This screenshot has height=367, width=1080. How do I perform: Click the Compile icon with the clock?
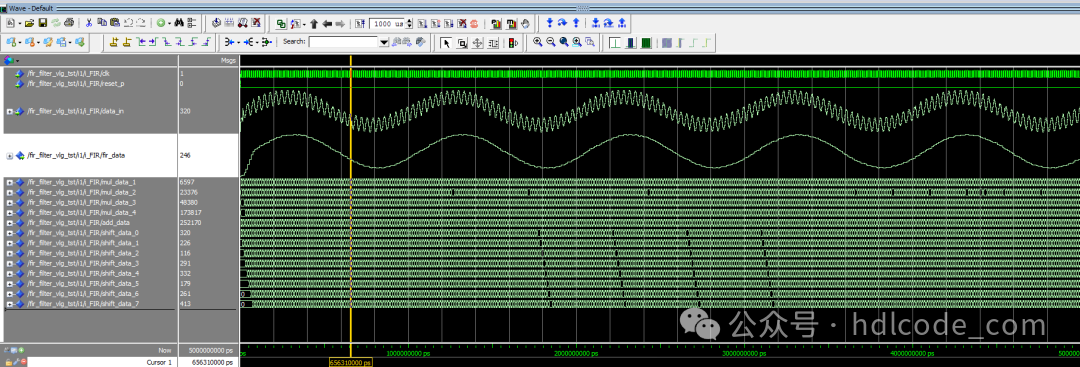(216, 23)
